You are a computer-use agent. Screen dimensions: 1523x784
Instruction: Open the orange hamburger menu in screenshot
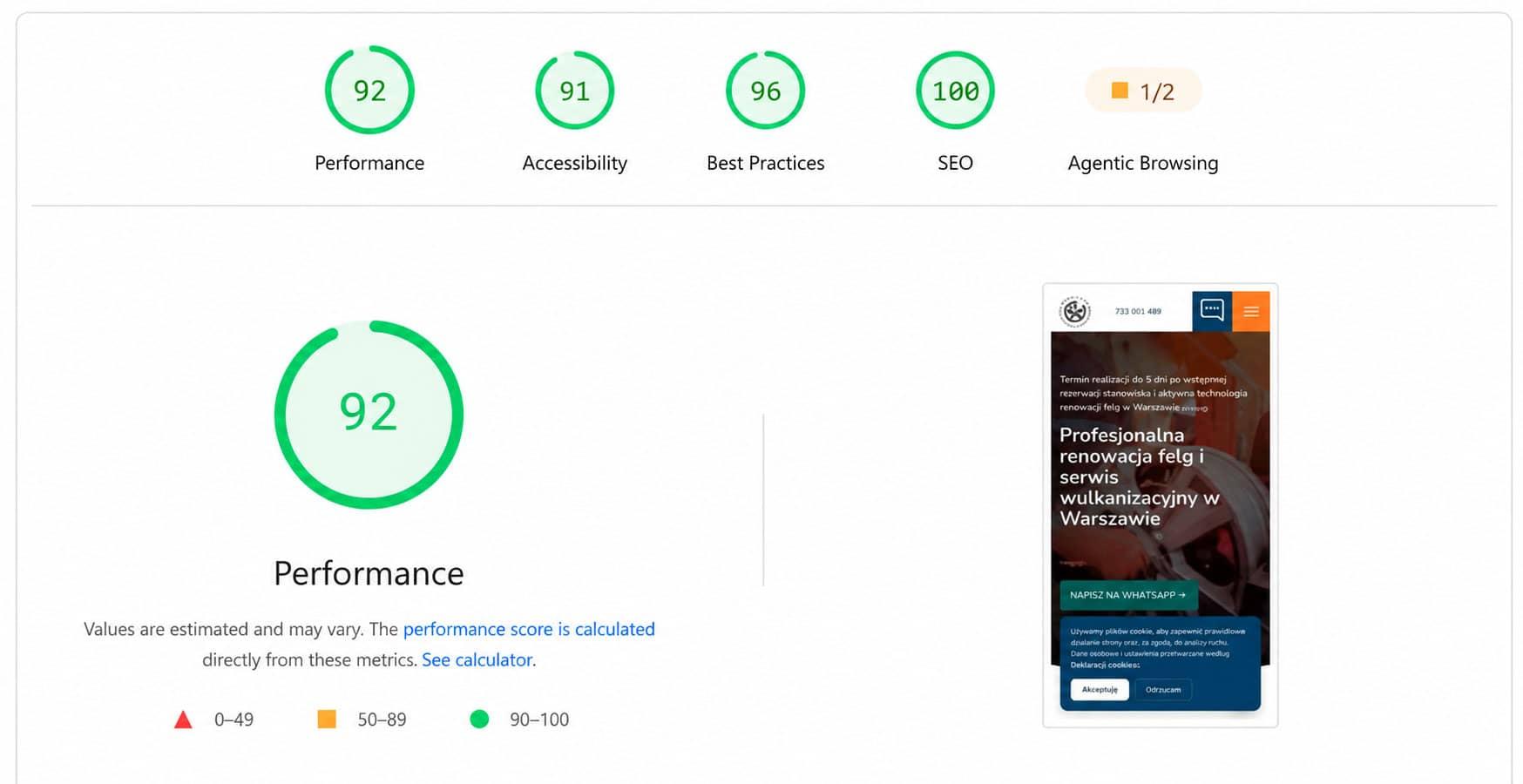coord(1251,311)
